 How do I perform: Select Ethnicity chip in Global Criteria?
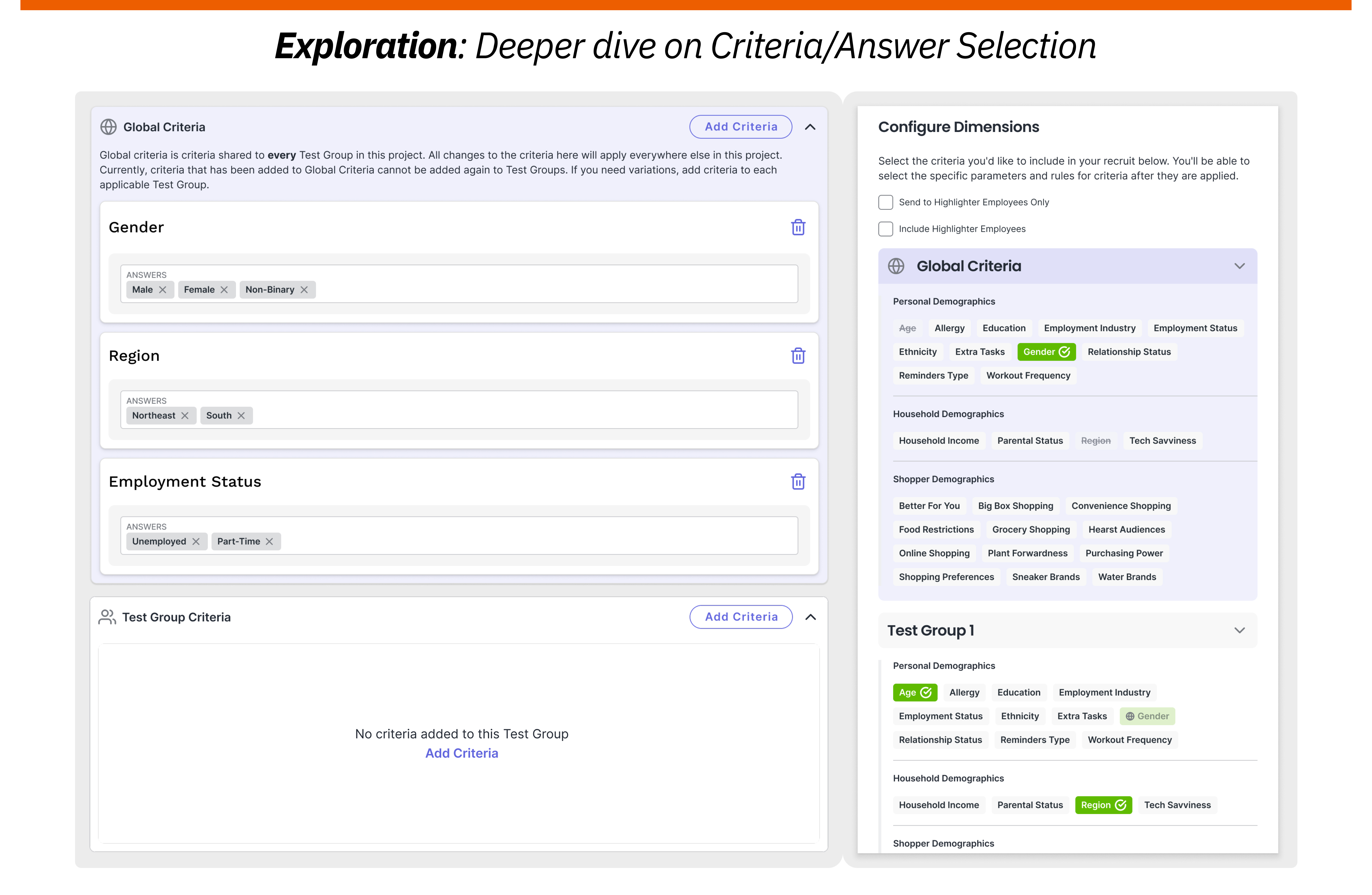pos(918,352)
